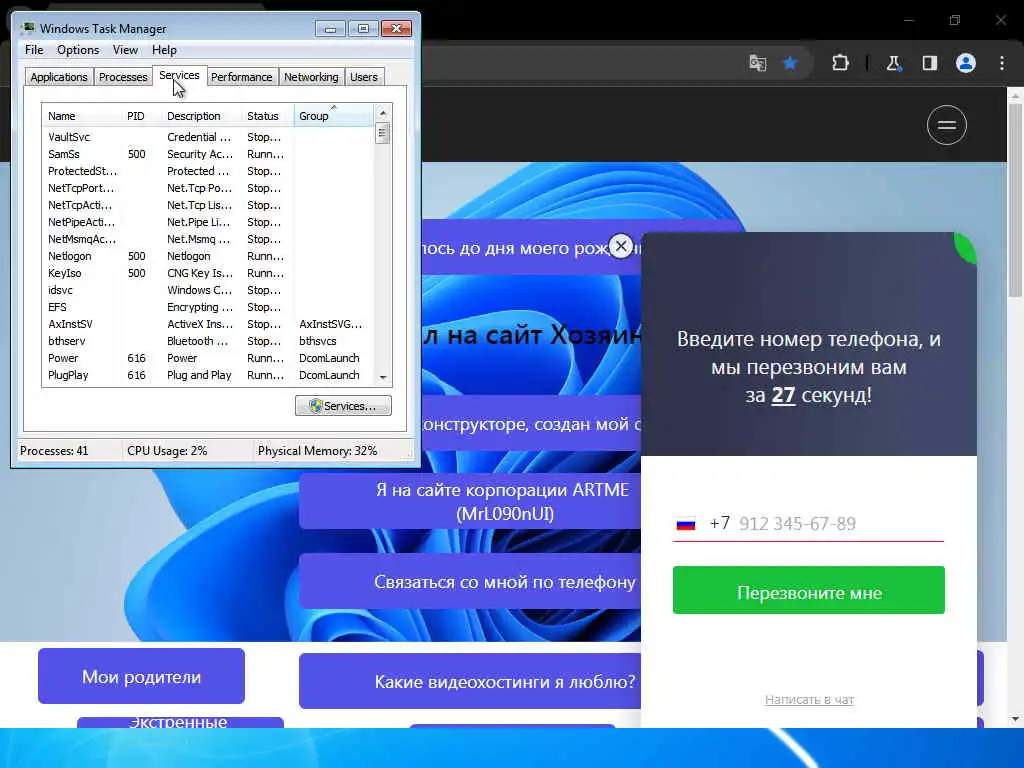Open the website hamburger menu icon
The width and height of the screenshot is (1024, 768).
tap(946, 125)
